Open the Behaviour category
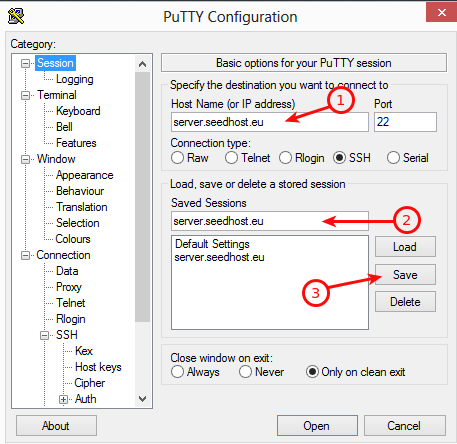The height and width of the screenshot is (444, 457). (x=80, y=191)
